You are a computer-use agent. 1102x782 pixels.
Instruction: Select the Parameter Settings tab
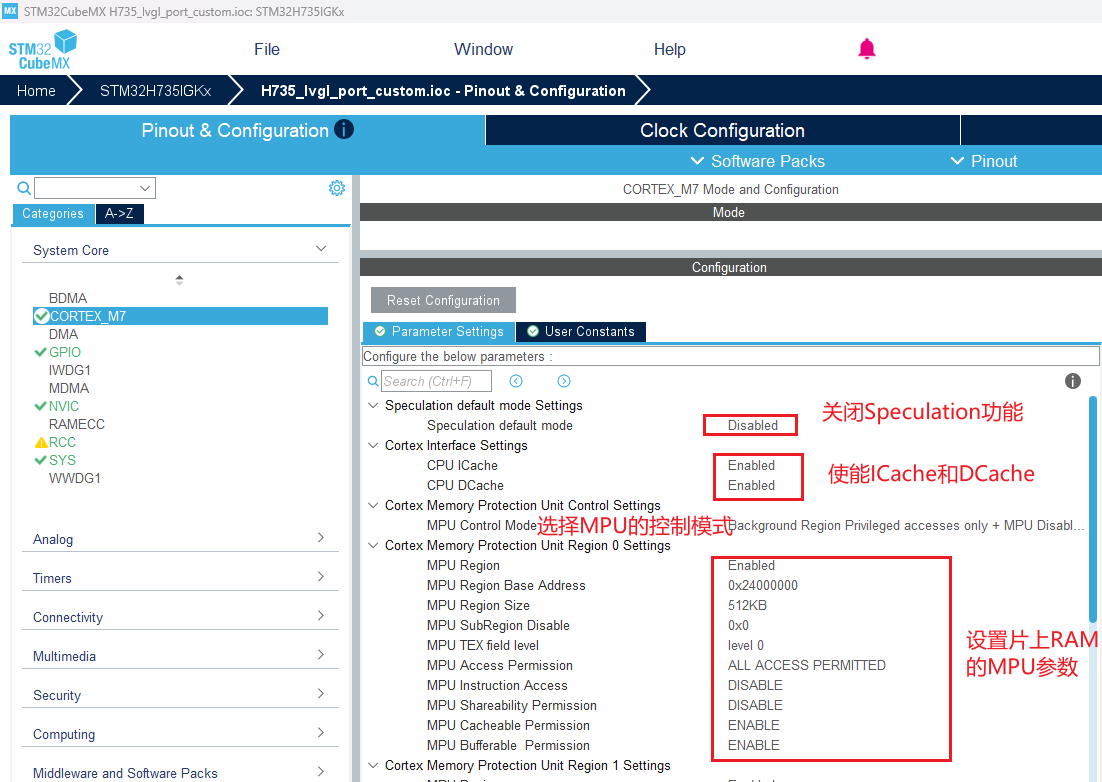pyautogui.click(x=439, y=332)
